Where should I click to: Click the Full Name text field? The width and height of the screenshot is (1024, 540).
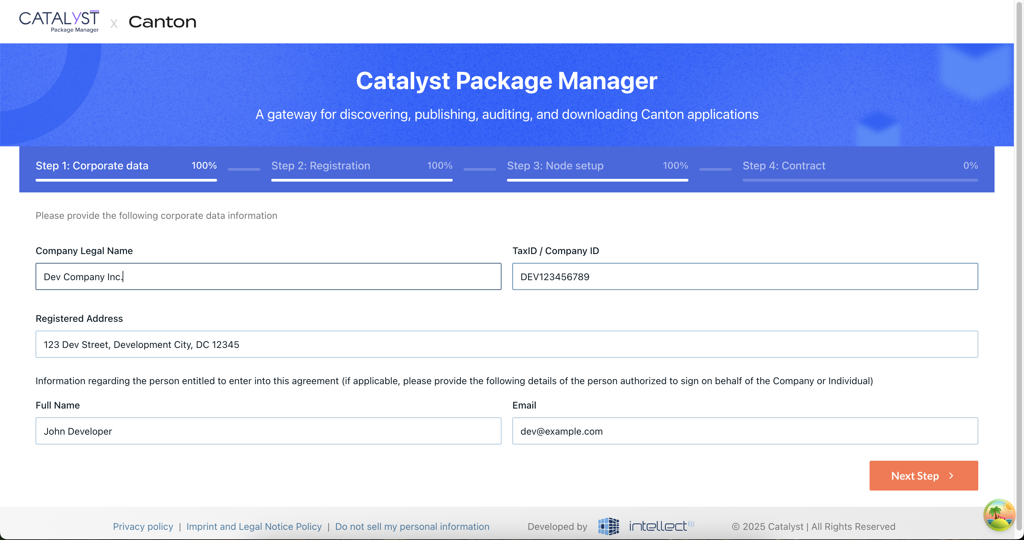(268, 431)
